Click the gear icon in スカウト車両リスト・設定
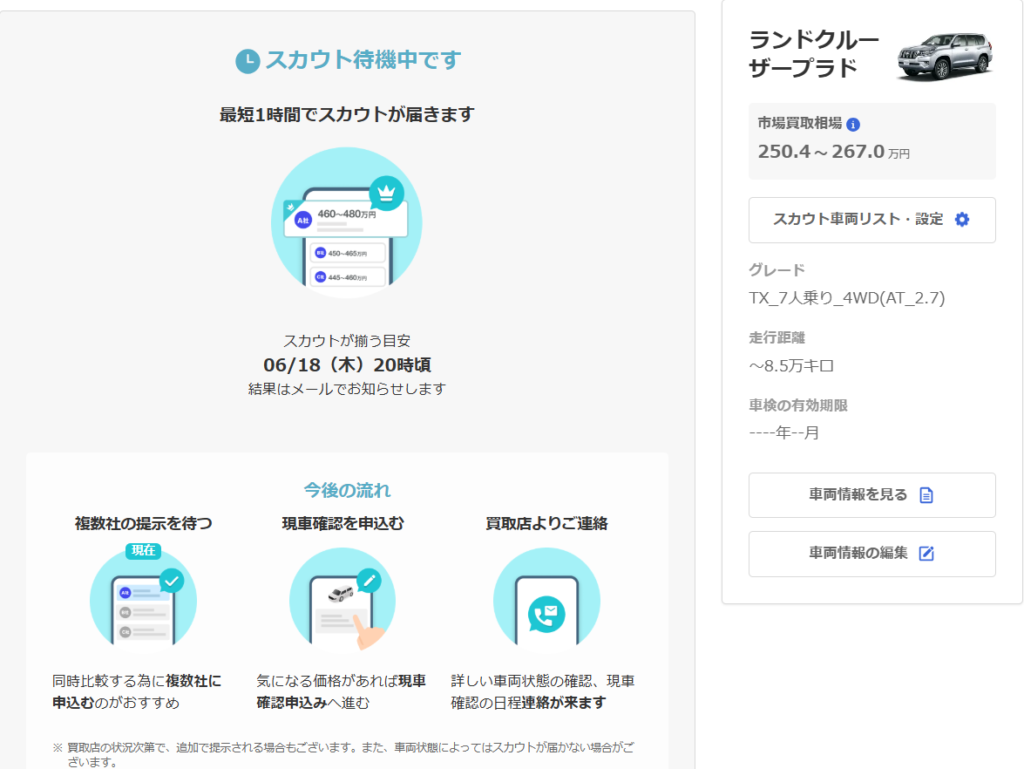This screenshot has width=1024, height=769. [962, 219]
